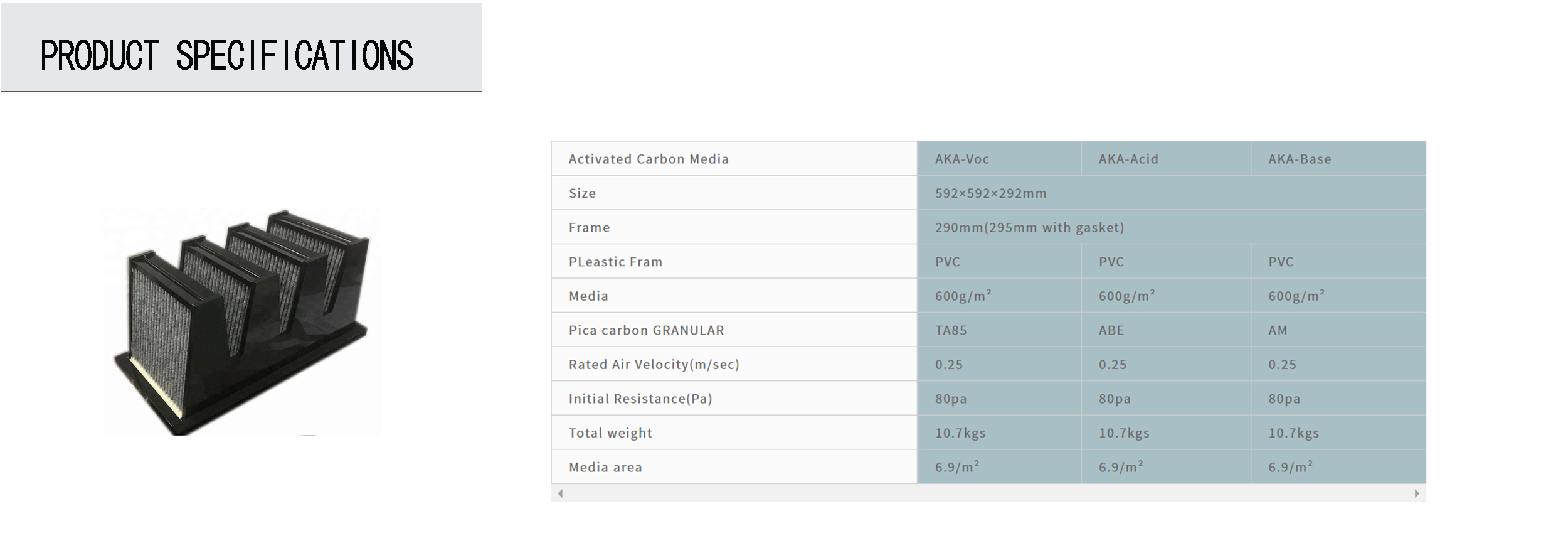Click the Activated Carbon Media row label
Screen dimensions: 1568x548
click(x=649, y=159)
